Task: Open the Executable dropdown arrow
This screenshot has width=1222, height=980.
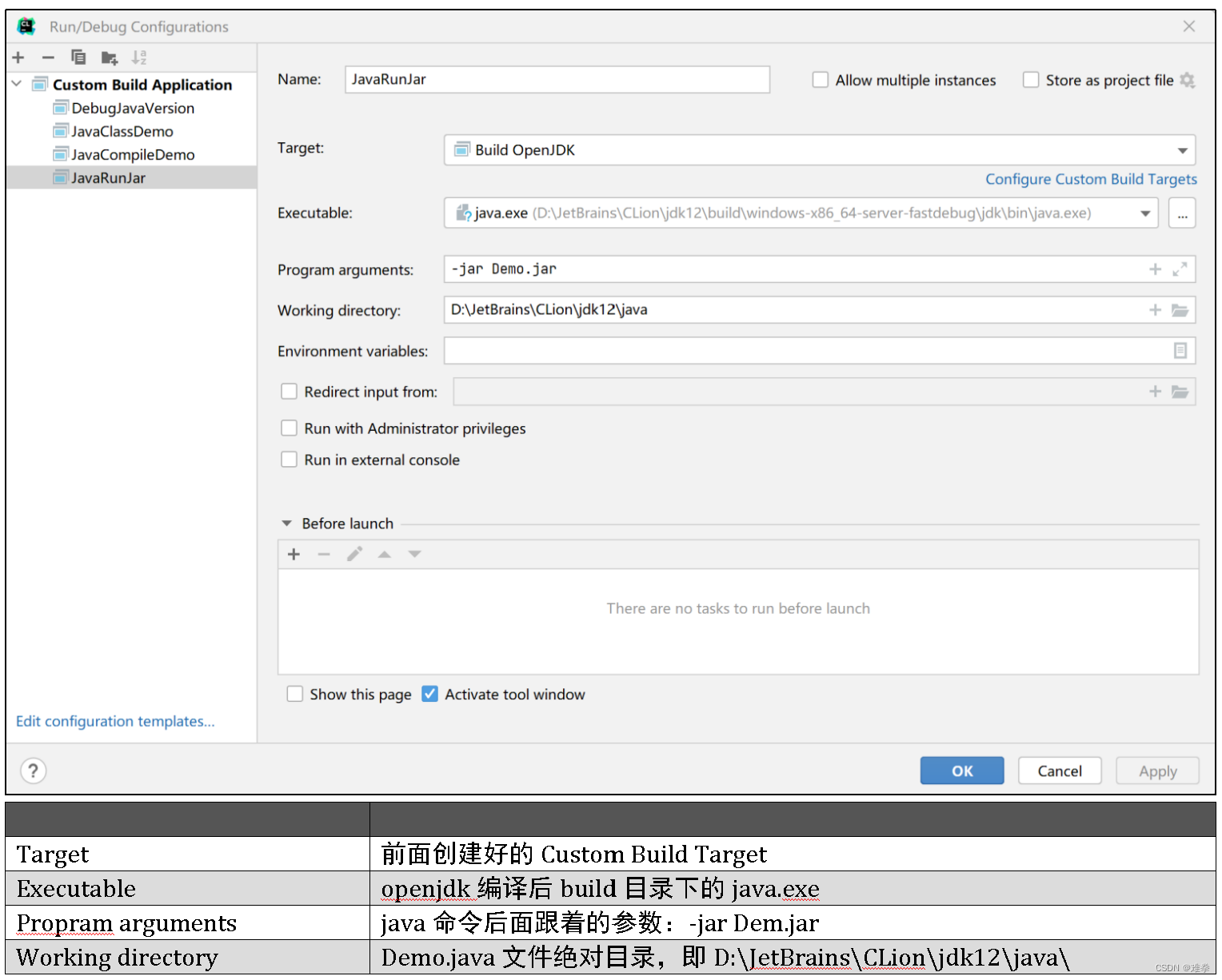Action: [x=1144, y=213]
